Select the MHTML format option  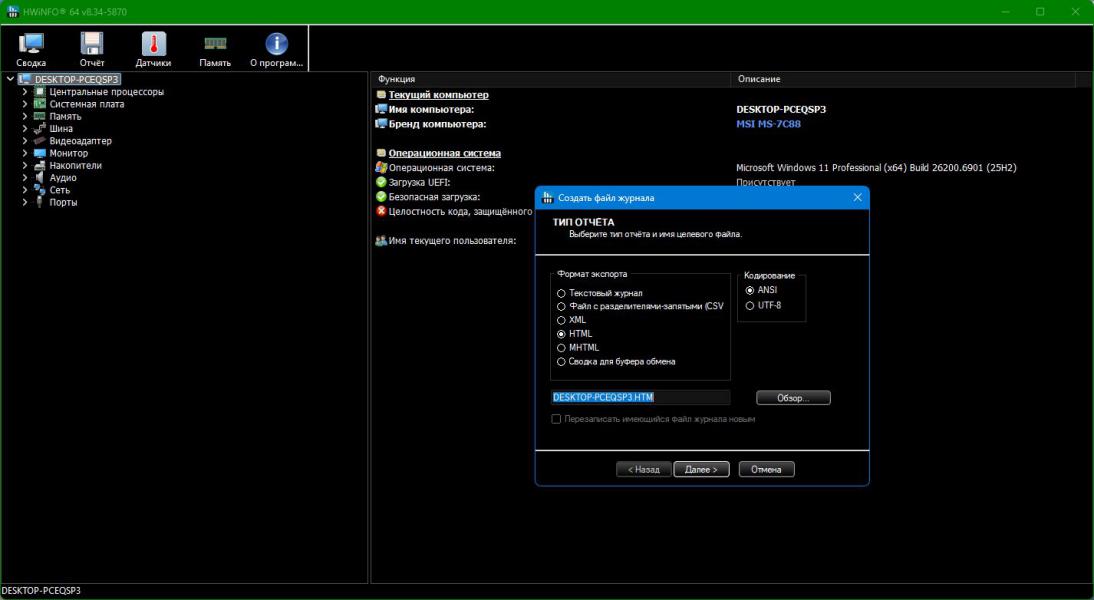[x=562, y=348]
